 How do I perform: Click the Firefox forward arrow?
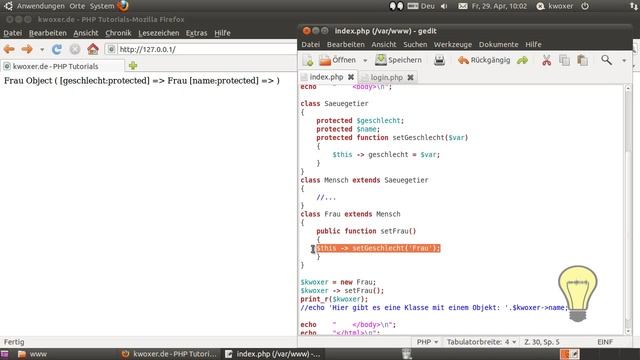pos(27,49)
